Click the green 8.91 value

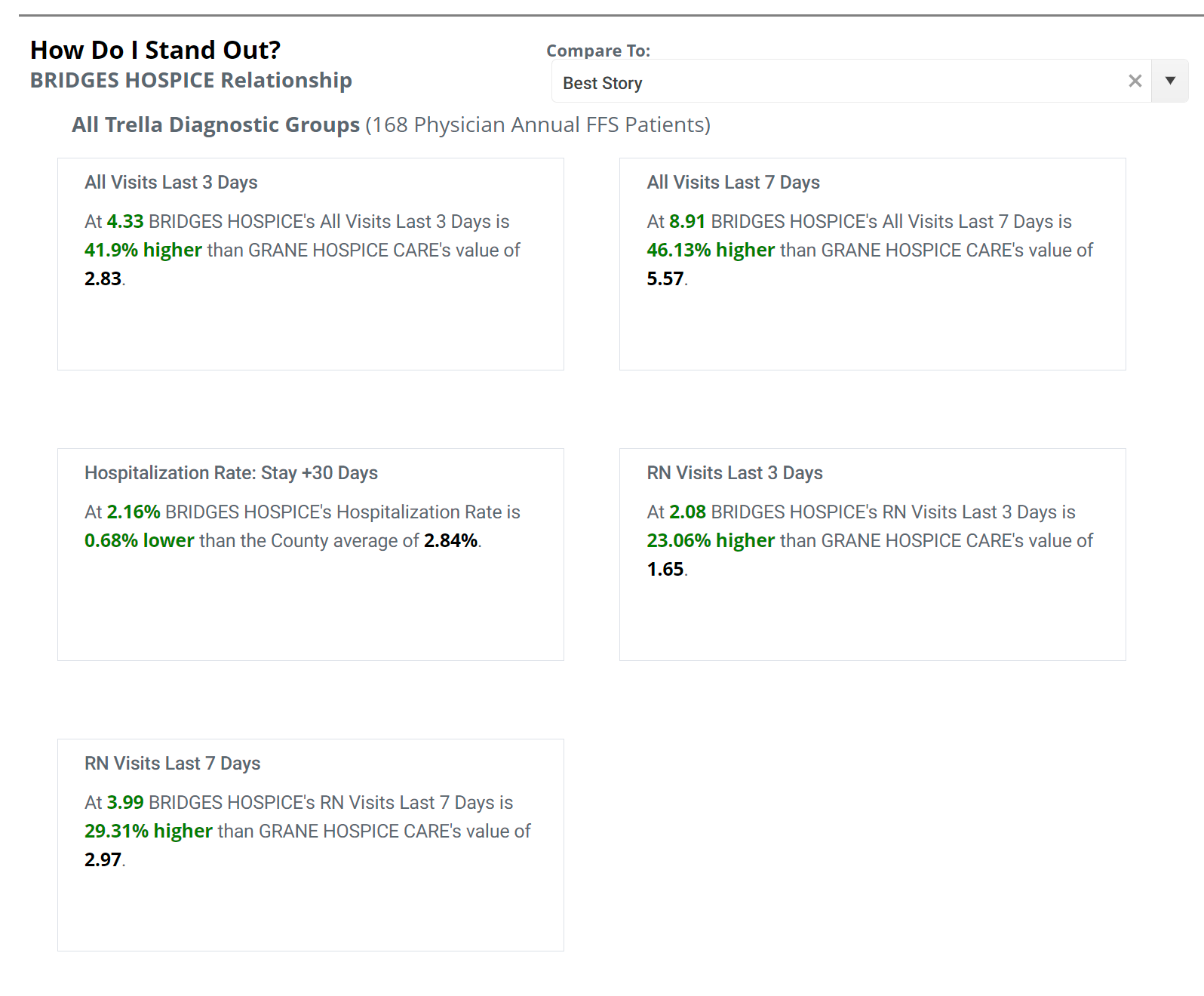tap(686, 221)
